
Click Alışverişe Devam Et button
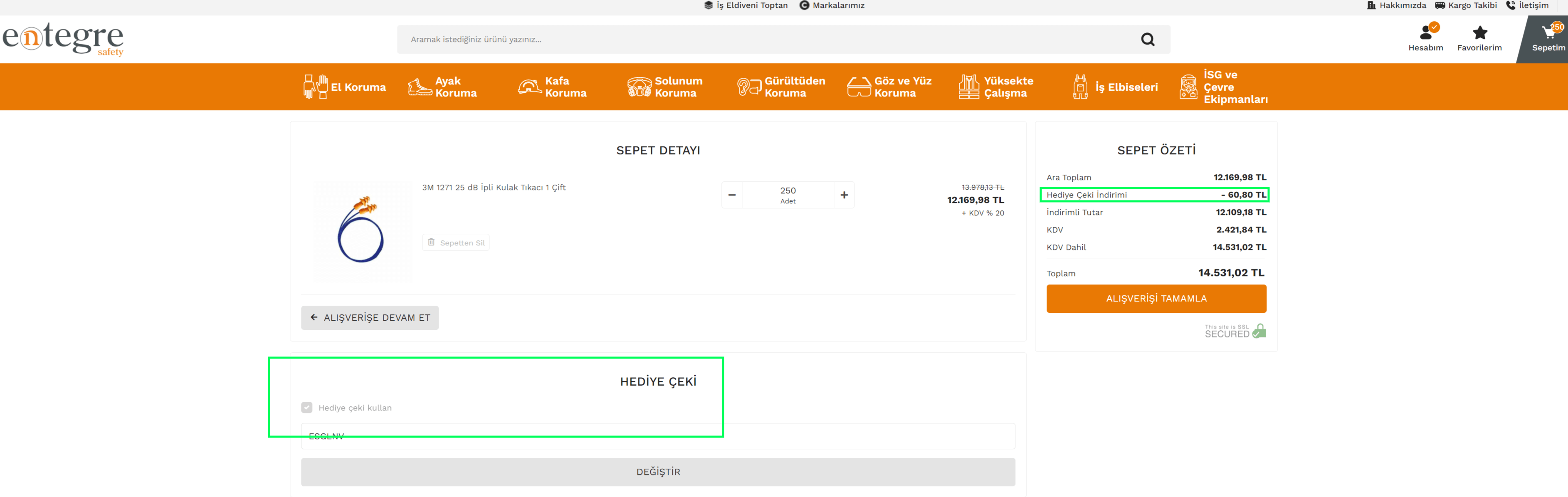point(370,318)
